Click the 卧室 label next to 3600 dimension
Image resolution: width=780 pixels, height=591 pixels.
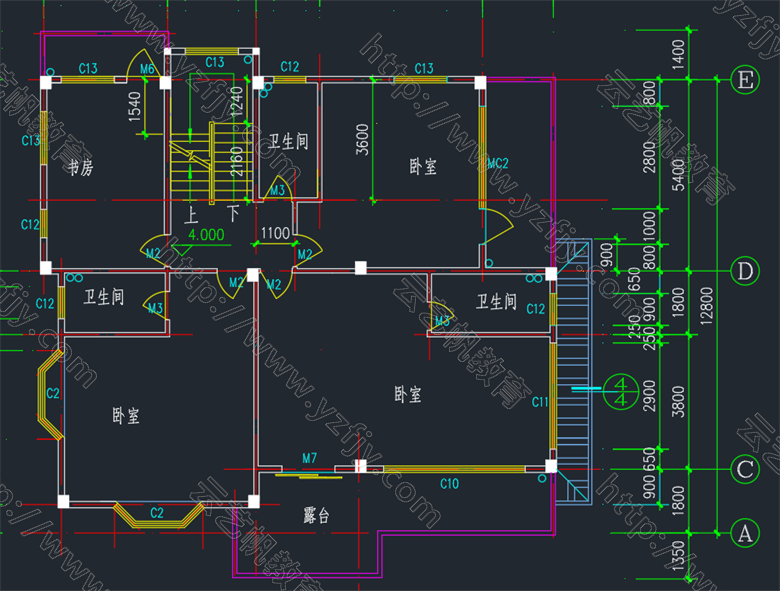(423, 167)
